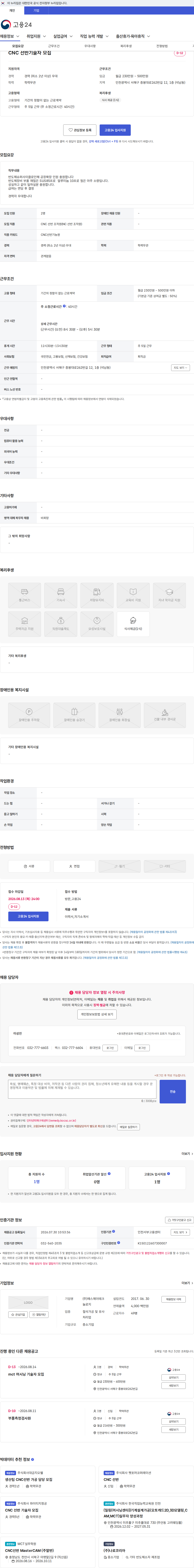The height and width of the screenshot is (1568, 194).
Task: Select the 기숙사 welfare icon
Action: [x=60, y=595]
